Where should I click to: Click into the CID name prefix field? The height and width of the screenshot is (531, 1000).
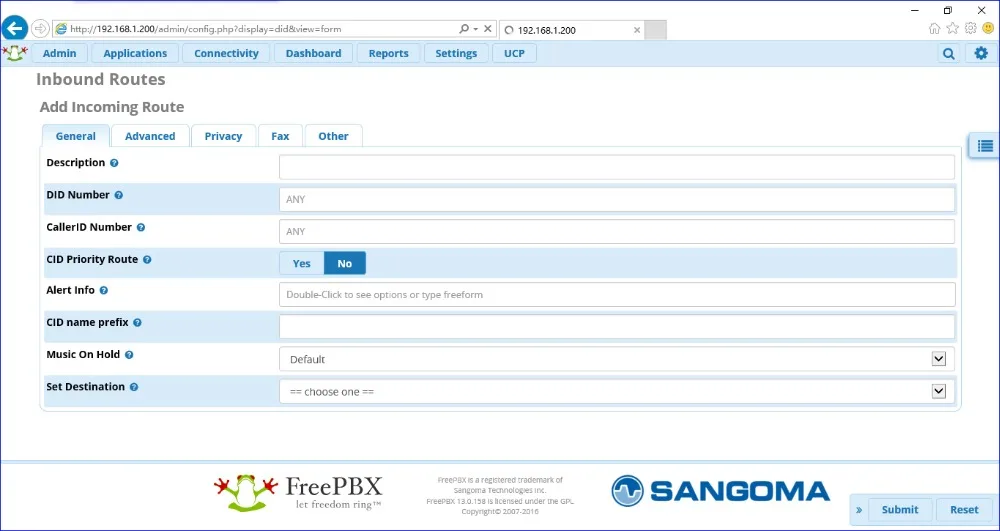[617, 327]
